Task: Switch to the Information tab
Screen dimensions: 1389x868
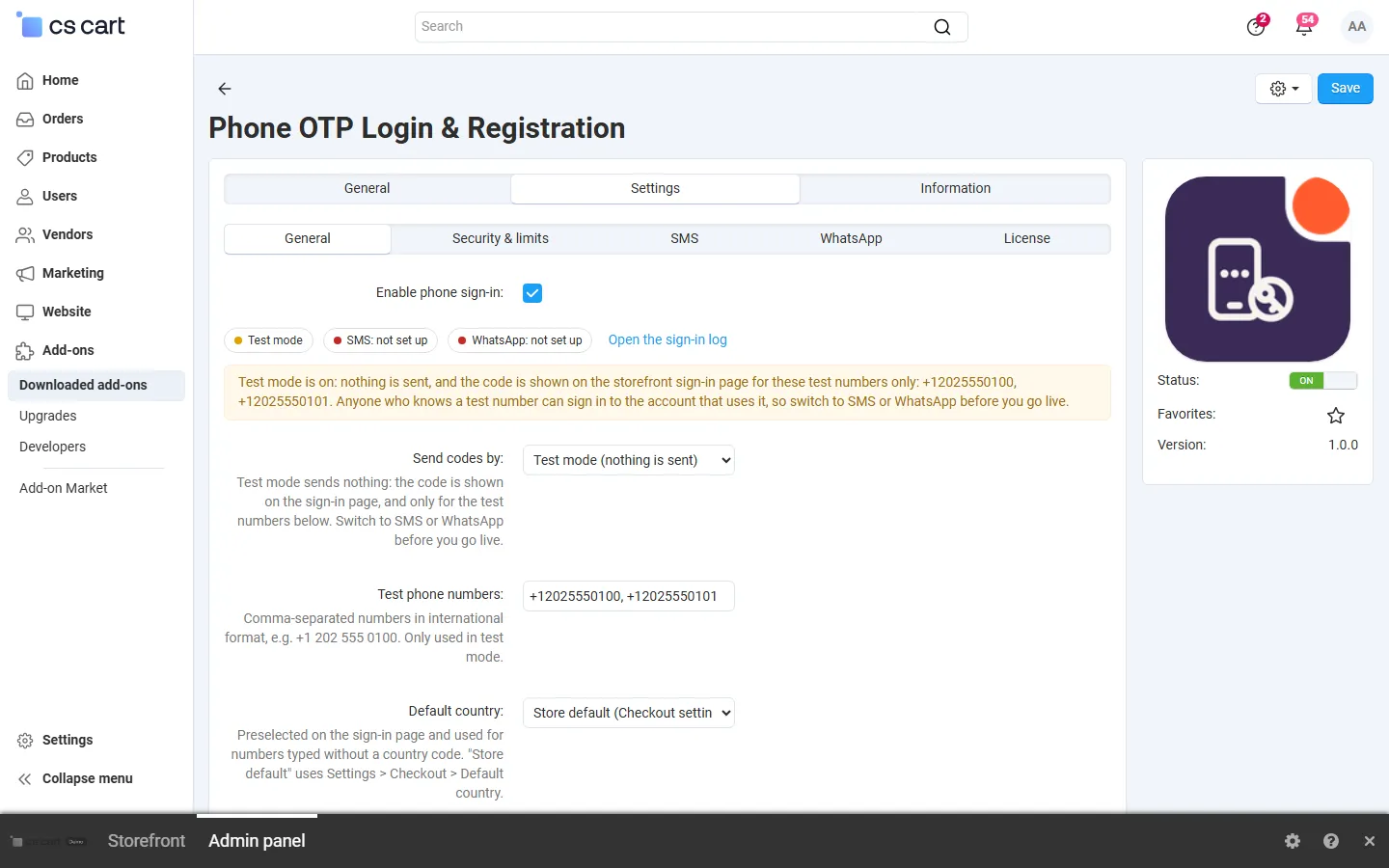Action: [x=955, y=189]
